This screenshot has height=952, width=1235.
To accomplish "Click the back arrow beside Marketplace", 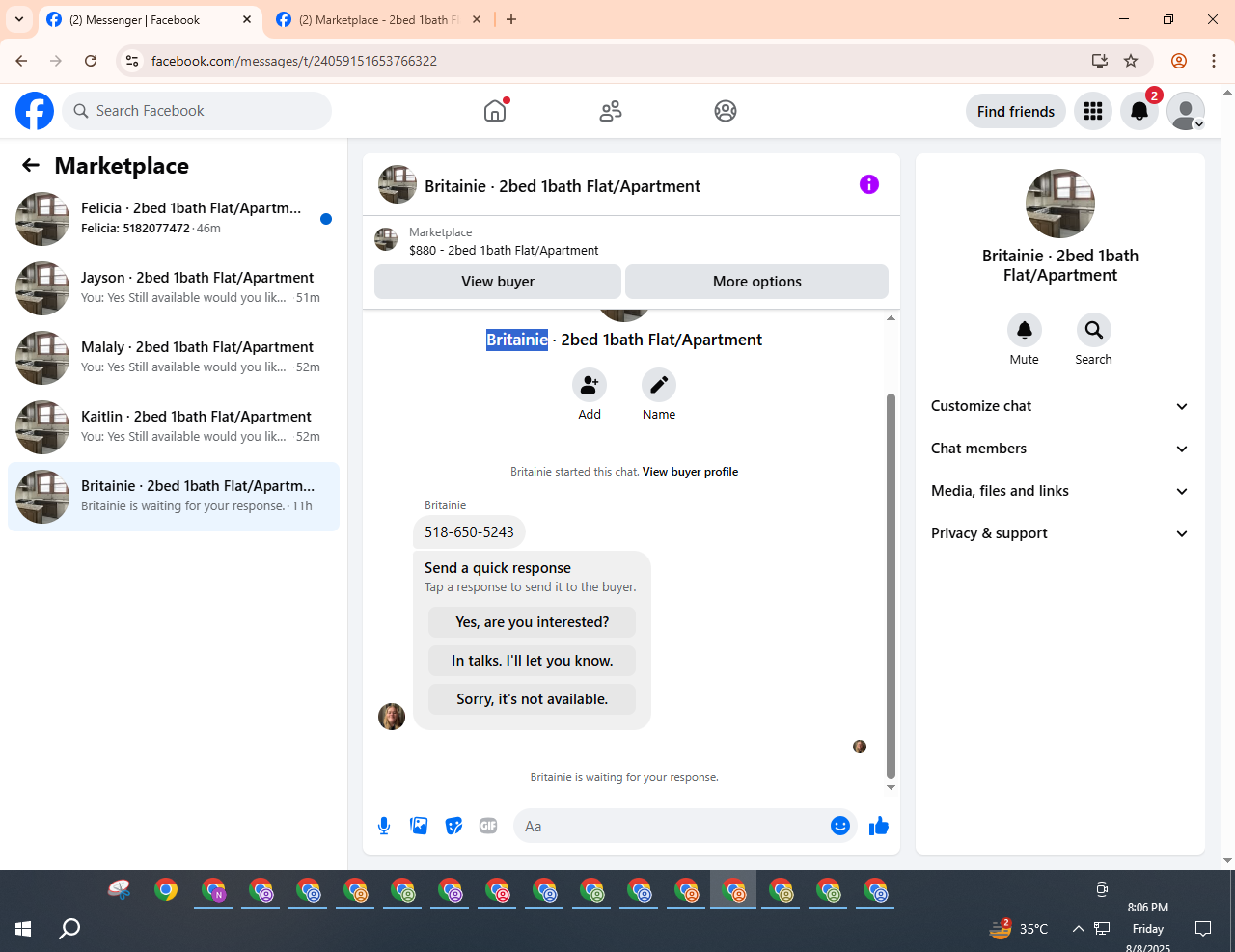I will coord(31,165).
